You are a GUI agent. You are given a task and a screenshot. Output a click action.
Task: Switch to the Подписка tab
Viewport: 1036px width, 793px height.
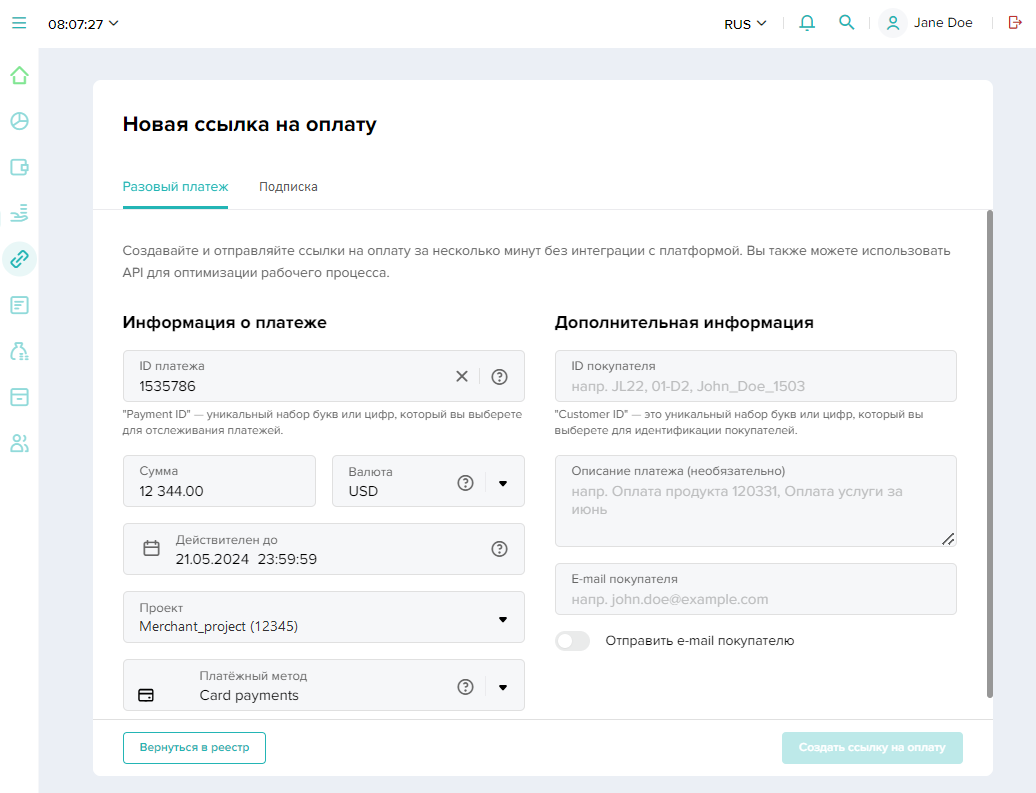tap(288, 187)
